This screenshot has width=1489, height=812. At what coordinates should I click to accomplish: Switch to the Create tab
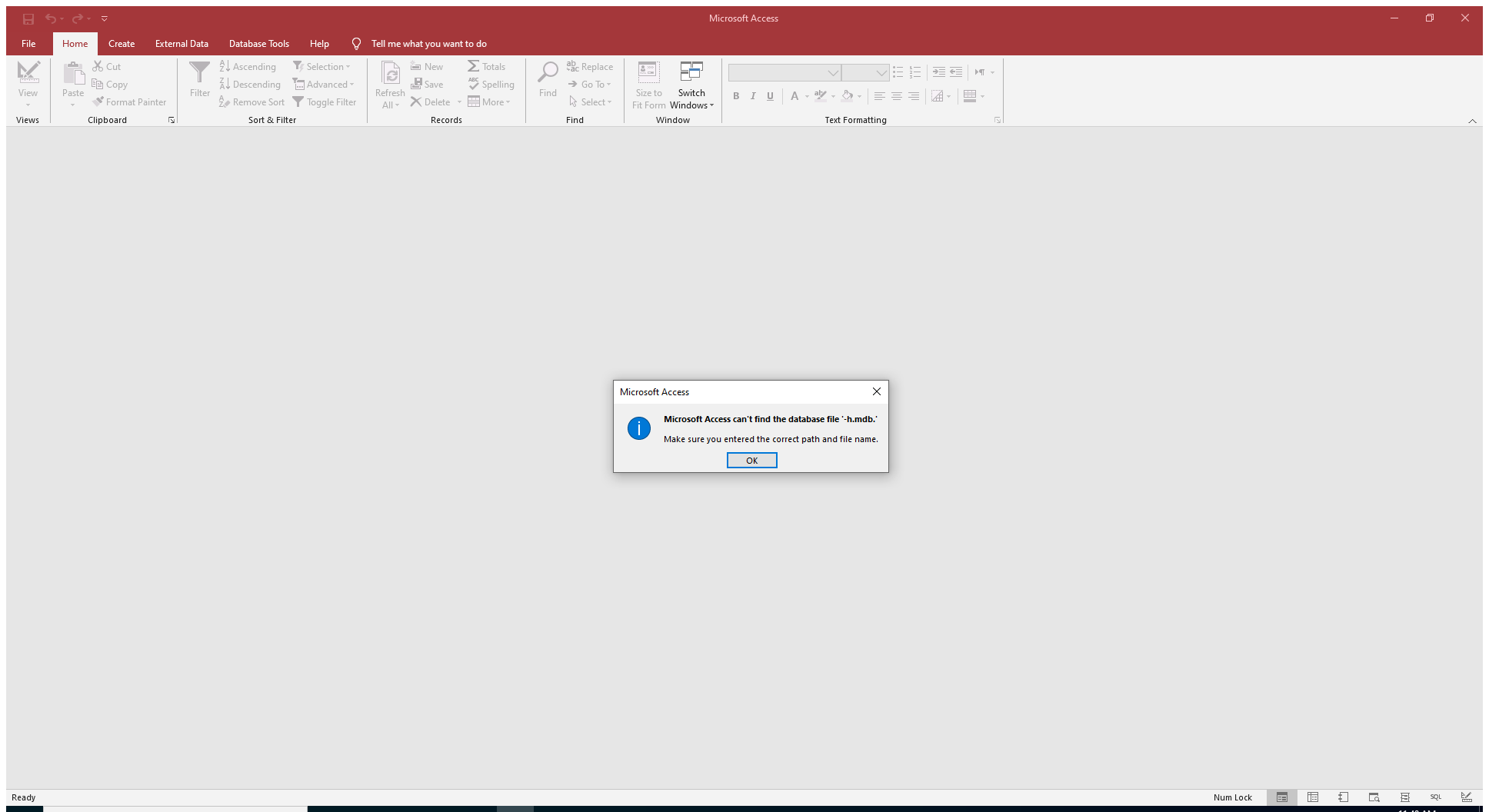pyautogui.click(x=122, y=44)
